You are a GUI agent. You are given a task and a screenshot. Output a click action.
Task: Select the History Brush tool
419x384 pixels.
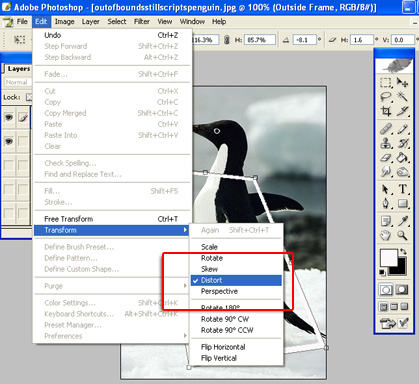coord(402,143)
